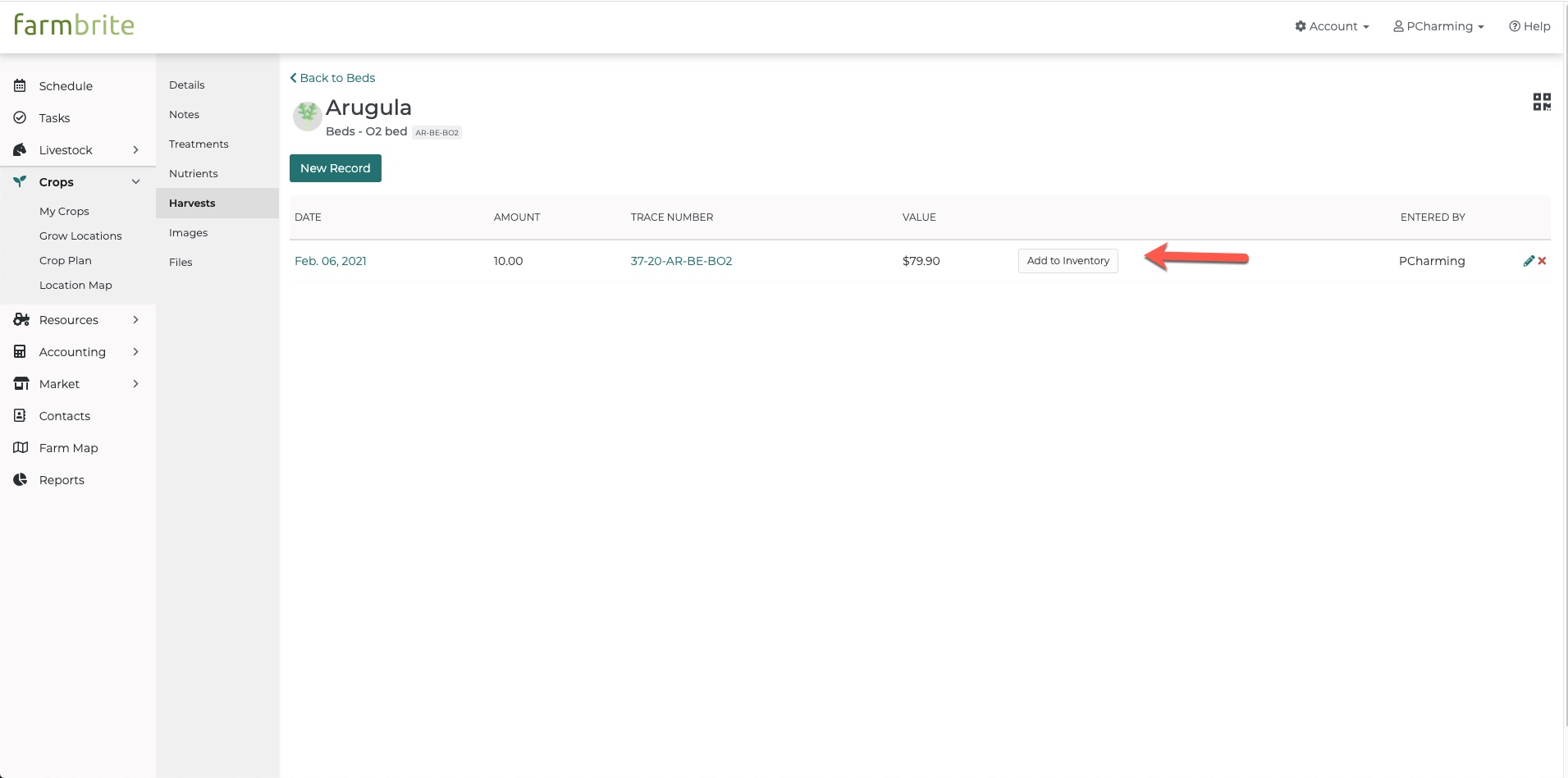Select Grow Locations submenu item
Image resolution: width=1568 pixels, height=778 pixels.
pyautogui.click(x=80, y=236)
